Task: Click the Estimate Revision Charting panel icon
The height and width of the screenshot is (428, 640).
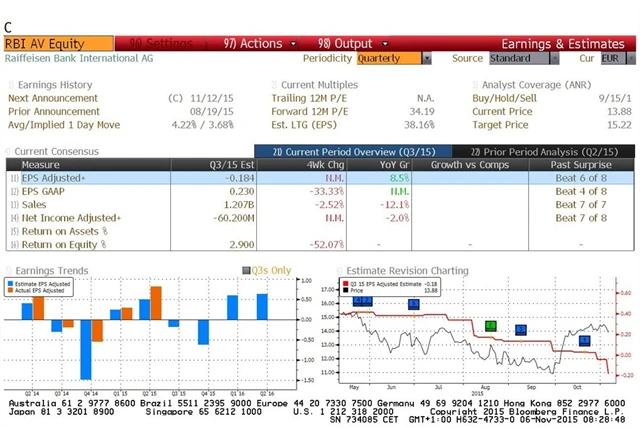Action: click(340, 270)
